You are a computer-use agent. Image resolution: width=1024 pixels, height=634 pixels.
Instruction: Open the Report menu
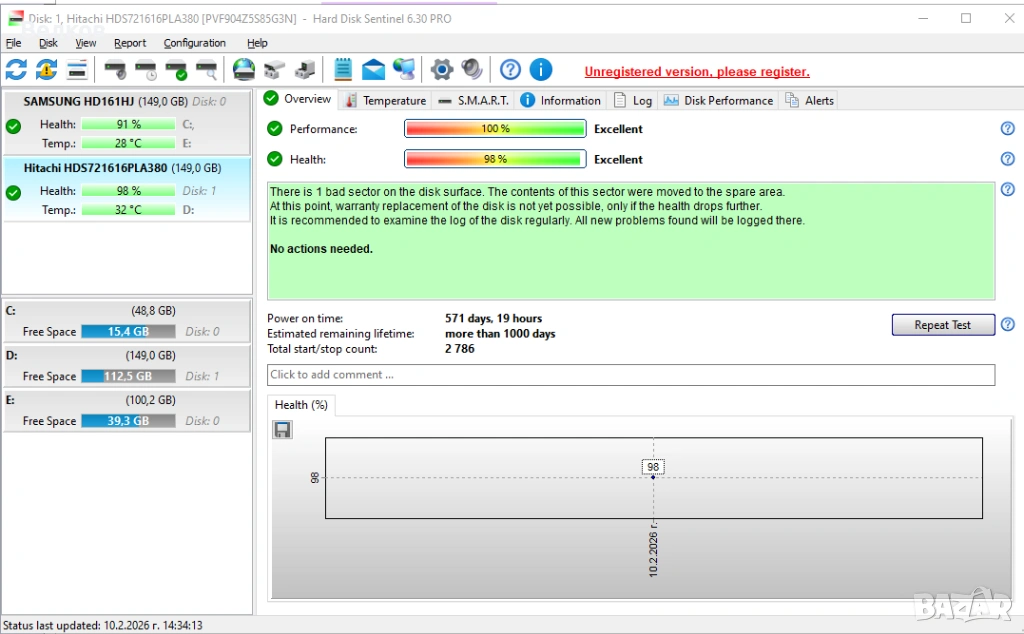130,43
